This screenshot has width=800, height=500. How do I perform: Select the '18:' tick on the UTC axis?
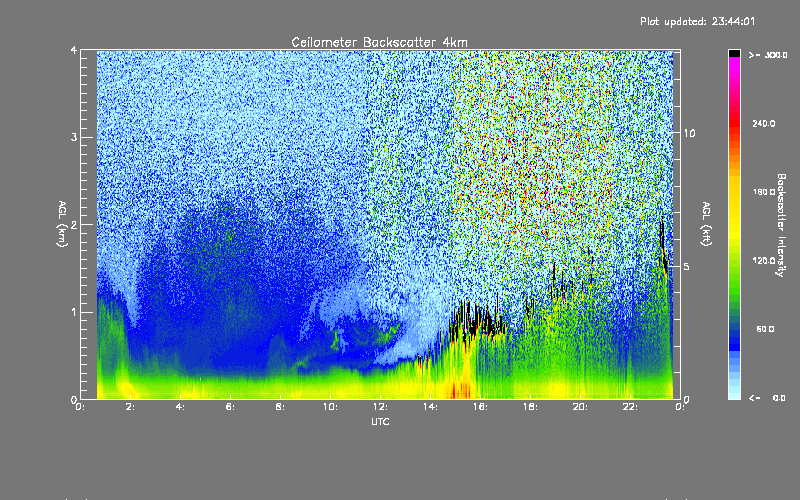coord(530,407)
